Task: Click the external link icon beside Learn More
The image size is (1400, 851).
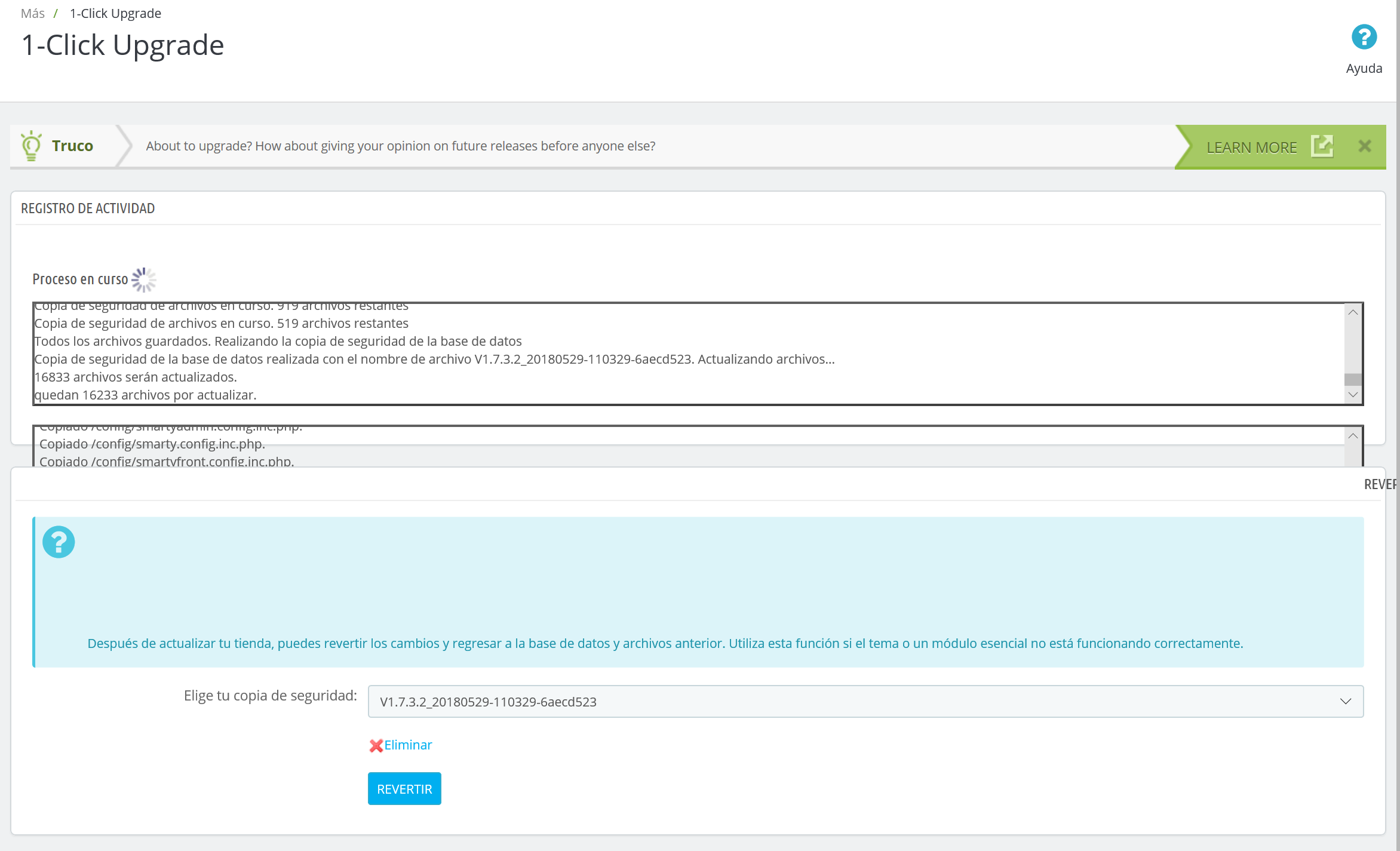Action: coord(1321,146)
